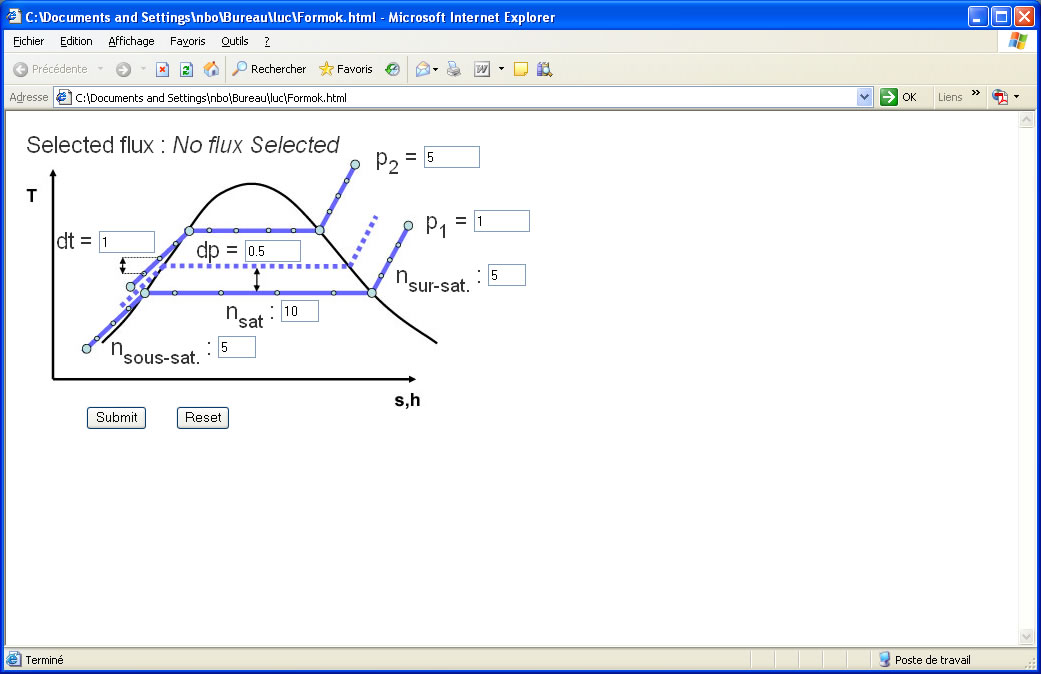Click the green OK go button
Image resolution: width=1041 pixels, height=674 pixels.
(898, 97)
